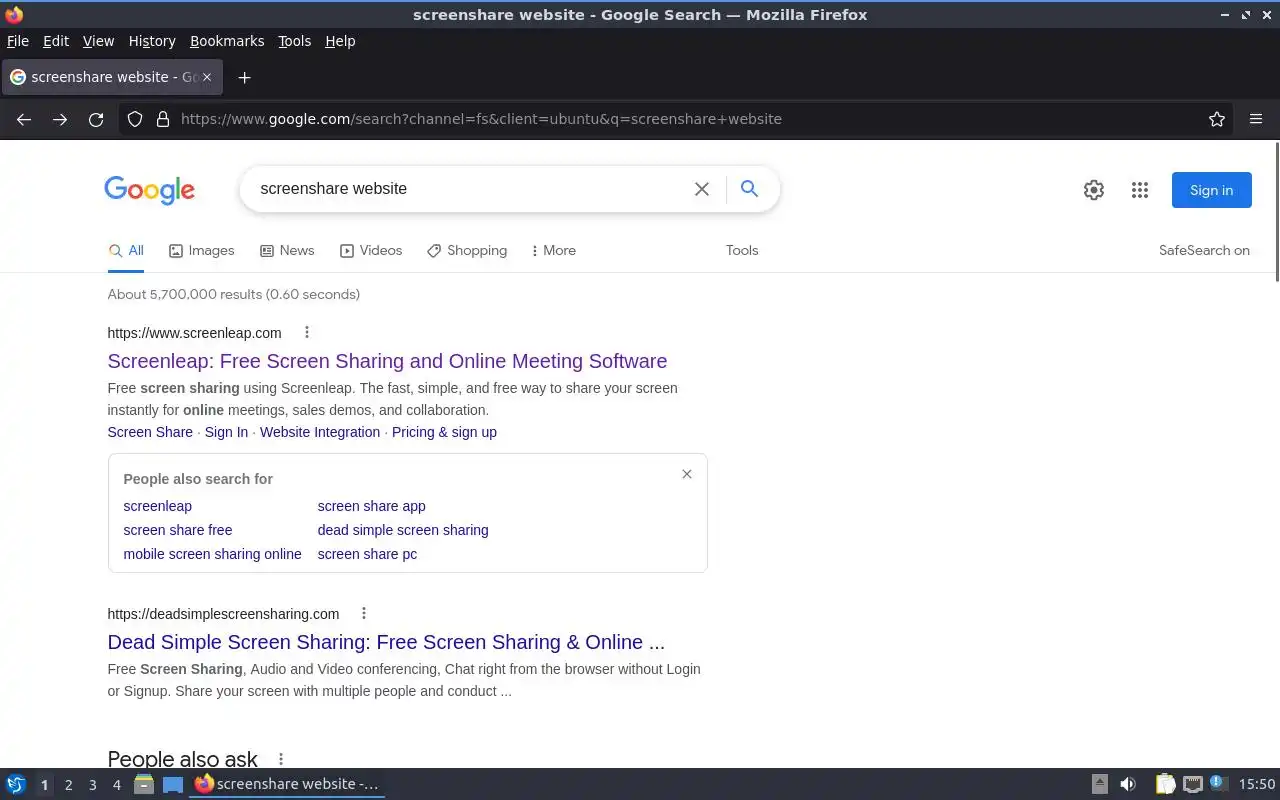1280x800 pixels.
Task: Switch to the Videos results tab
Action: click(371, 251)
